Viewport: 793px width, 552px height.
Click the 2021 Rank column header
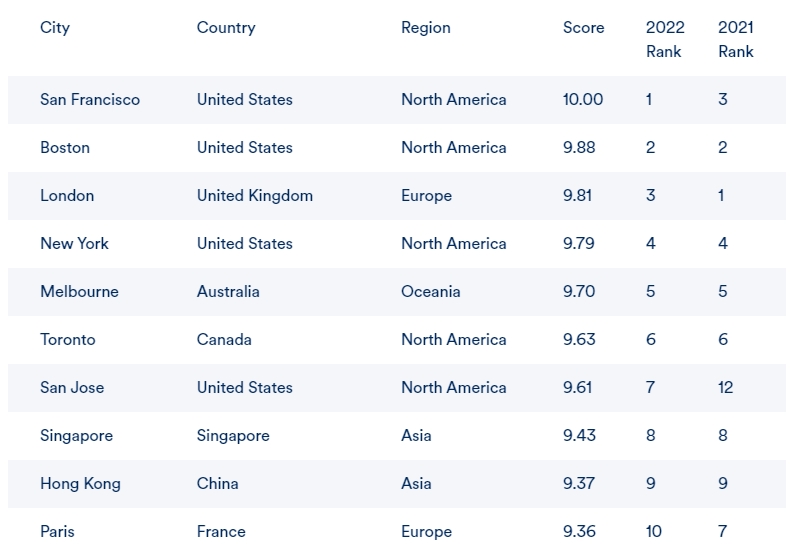(x=736, y=39)
